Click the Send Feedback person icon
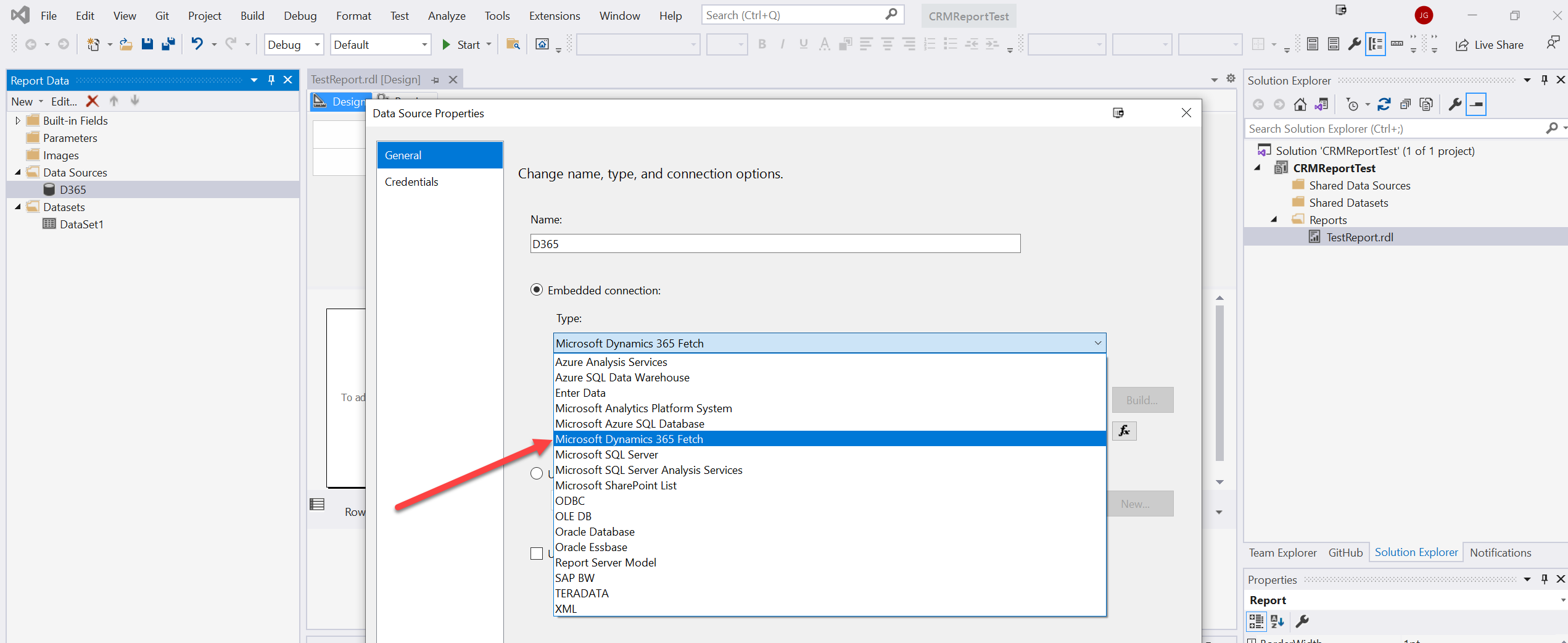 click(x=1553, y=43)
